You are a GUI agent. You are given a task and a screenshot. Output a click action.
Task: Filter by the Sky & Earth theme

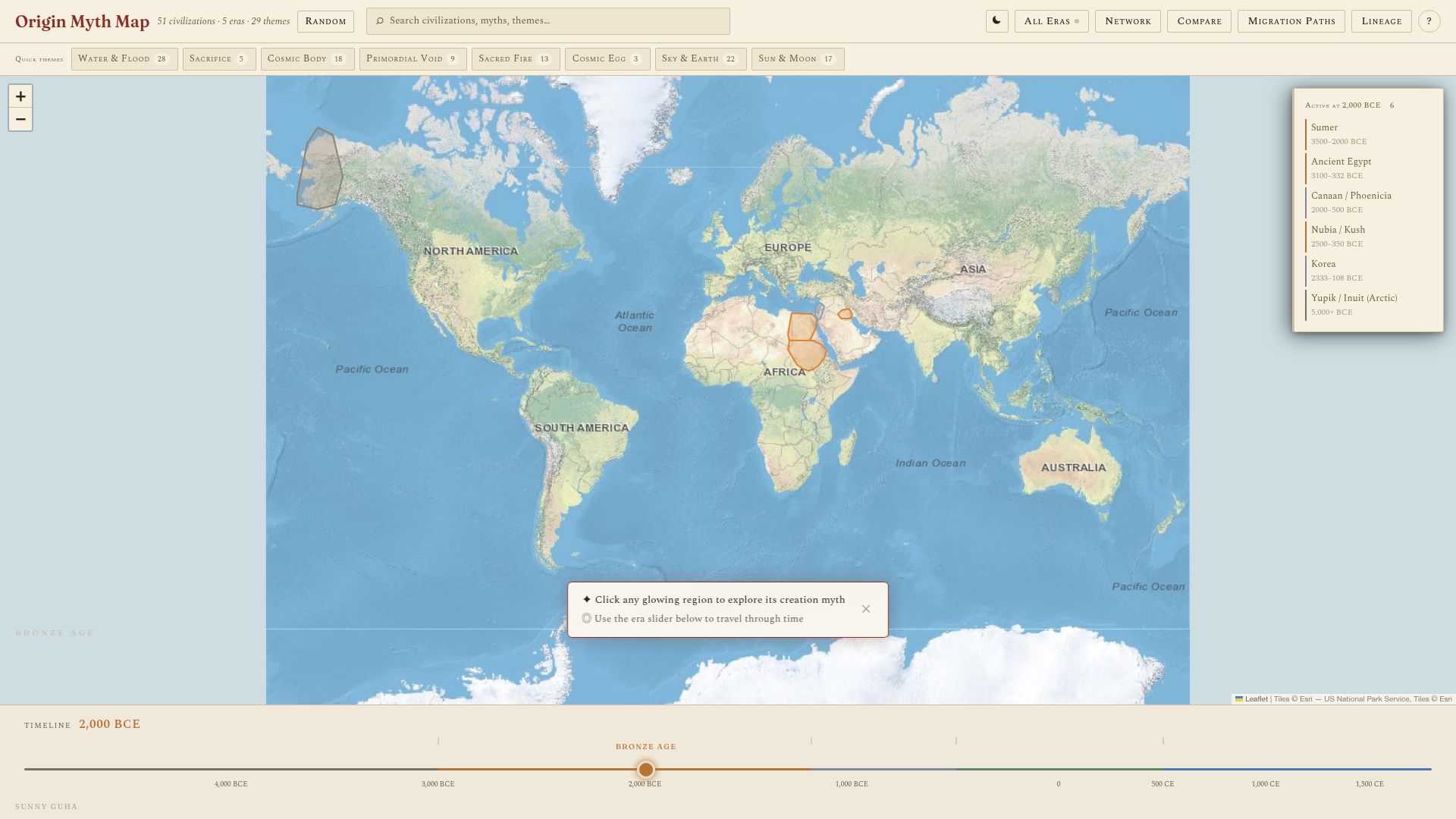tap(701, 59)
